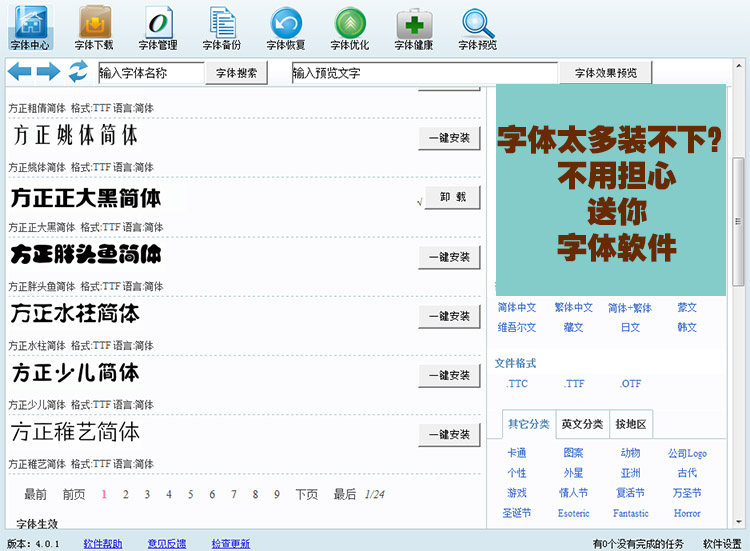Focus the preview text input field
This screenshot has height=551, width=750.
[x=425, y=73]
